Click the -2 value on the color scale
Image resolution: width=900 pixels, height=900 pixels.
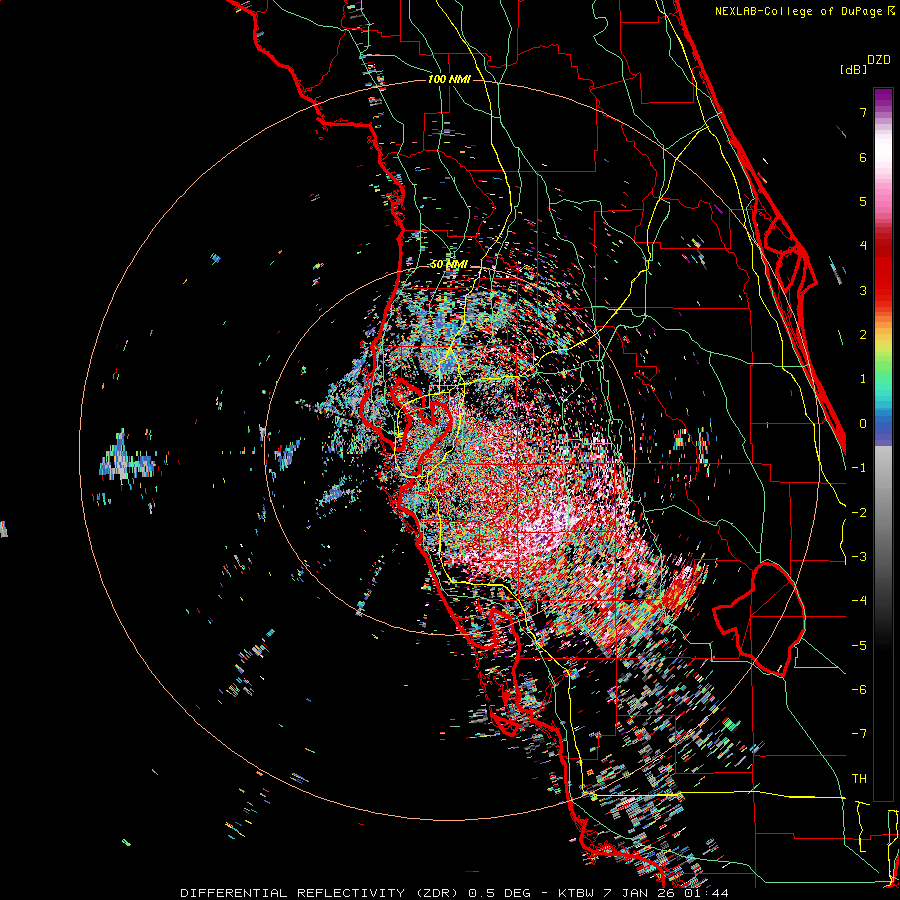(x=859, y=512)
